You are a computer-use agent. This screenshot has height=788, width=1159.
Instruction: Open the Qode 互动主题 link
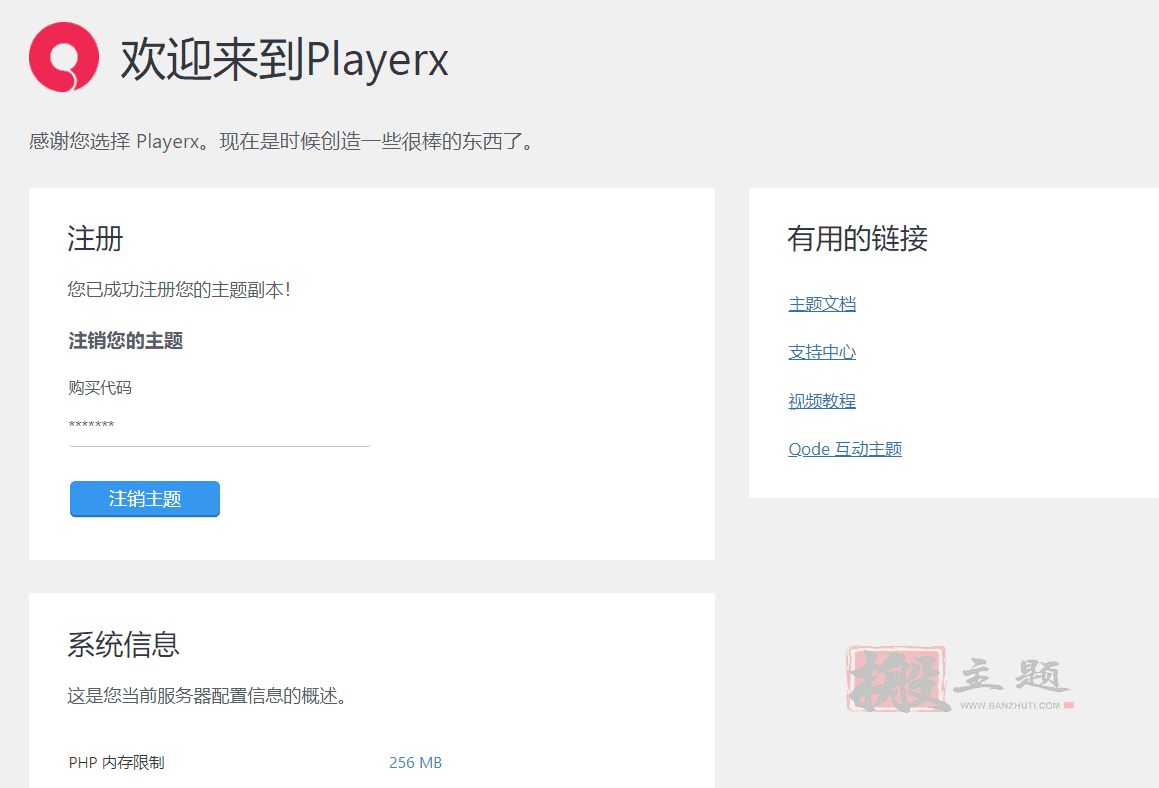point(845,449)
